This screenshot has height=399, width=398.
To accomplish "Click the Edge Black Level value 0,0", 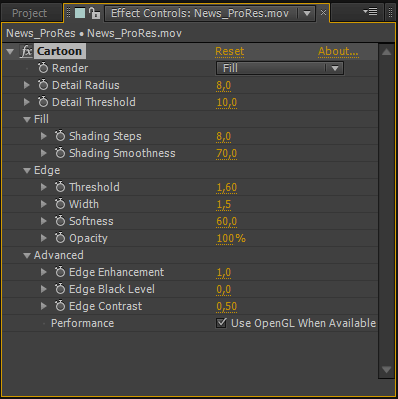I will click(224, 289).
